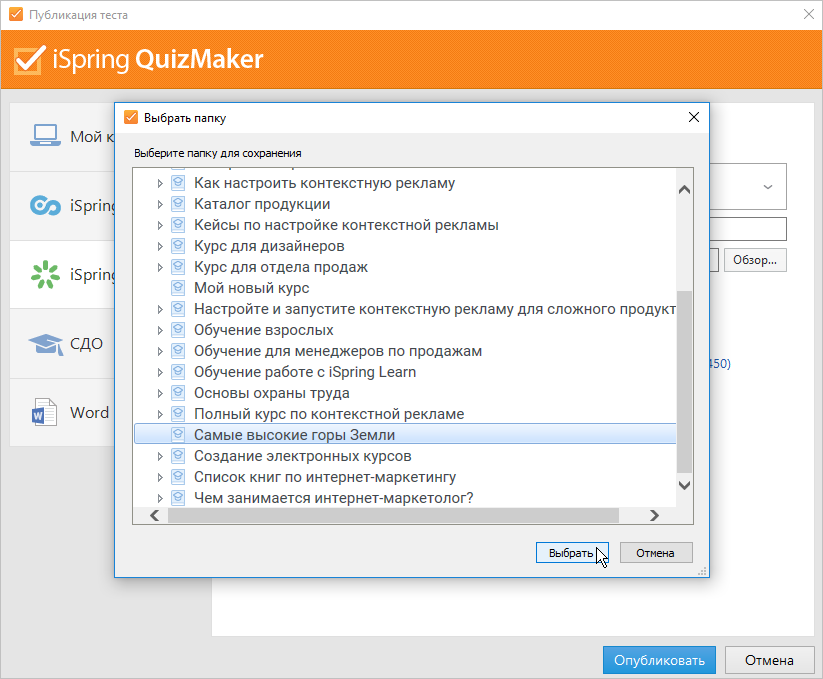Click course icon beside Как настроить контекстную рекламу
This screenshot has width=823, height=679.
[178, 183]
